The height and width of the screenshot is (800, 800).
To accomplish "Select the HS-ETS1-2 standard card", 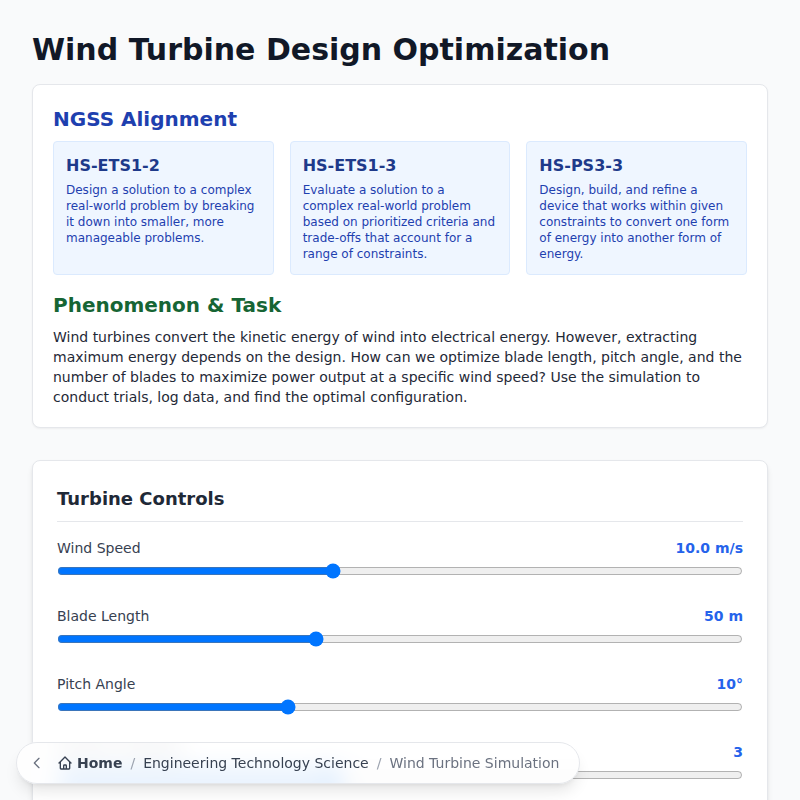I will 163,207.
